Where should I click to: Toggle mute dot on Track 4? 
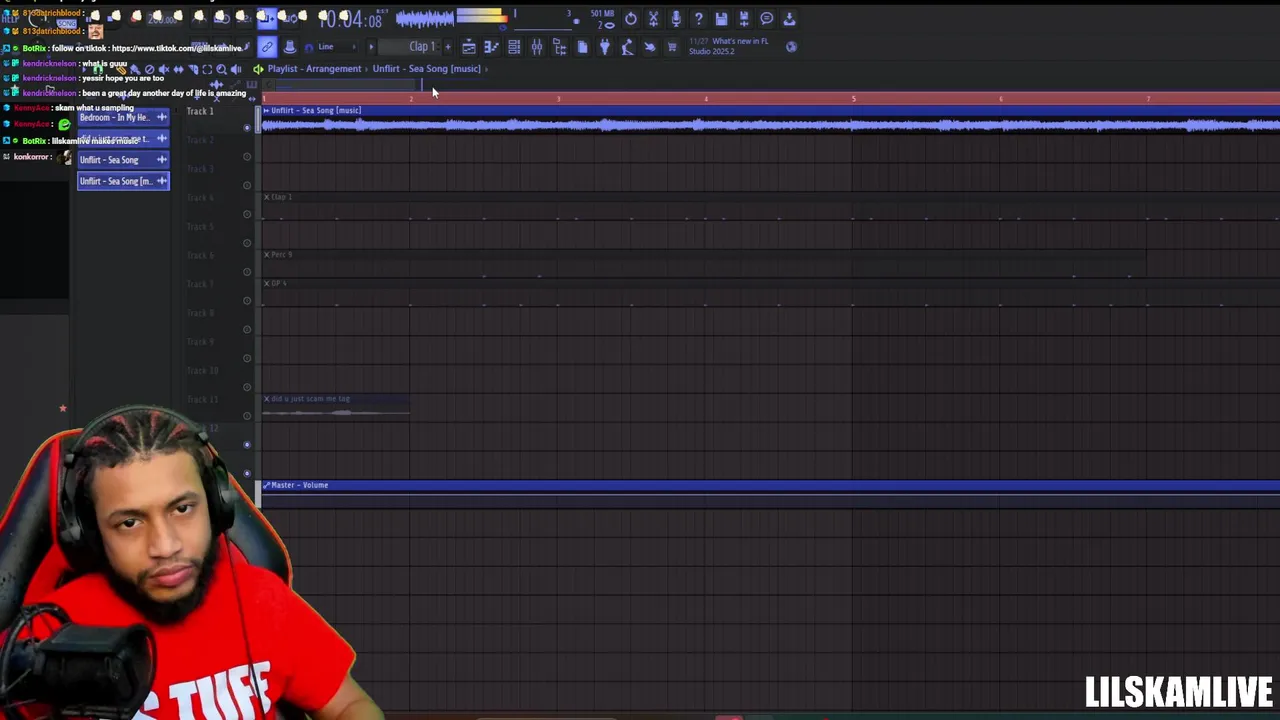click(x=247, y=214)
